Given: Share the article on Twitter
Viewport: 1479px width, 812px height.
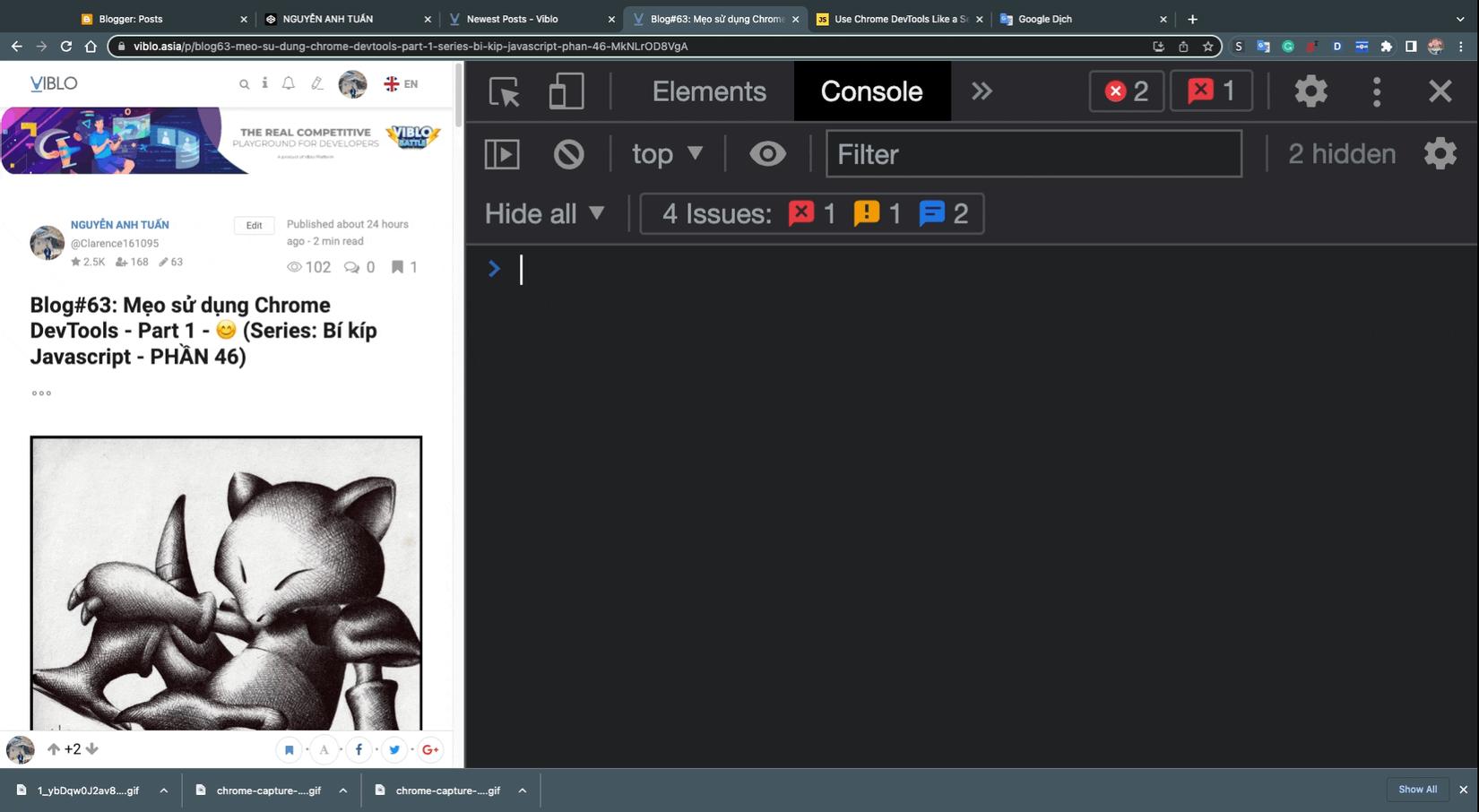Looking at the screenshot, I should pyautogui.click(x=394, y=749).
